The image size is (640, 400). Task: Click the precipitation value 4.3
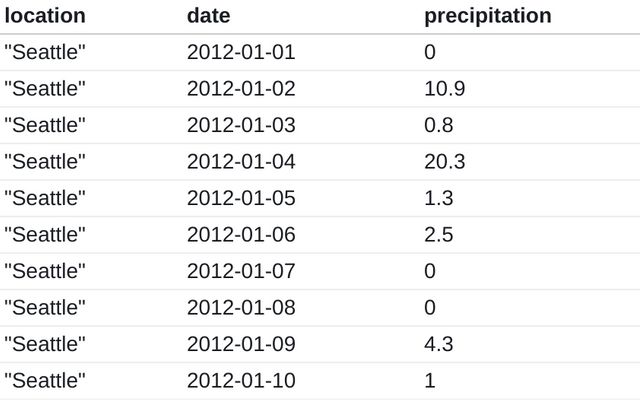click(x=438, y=344)
